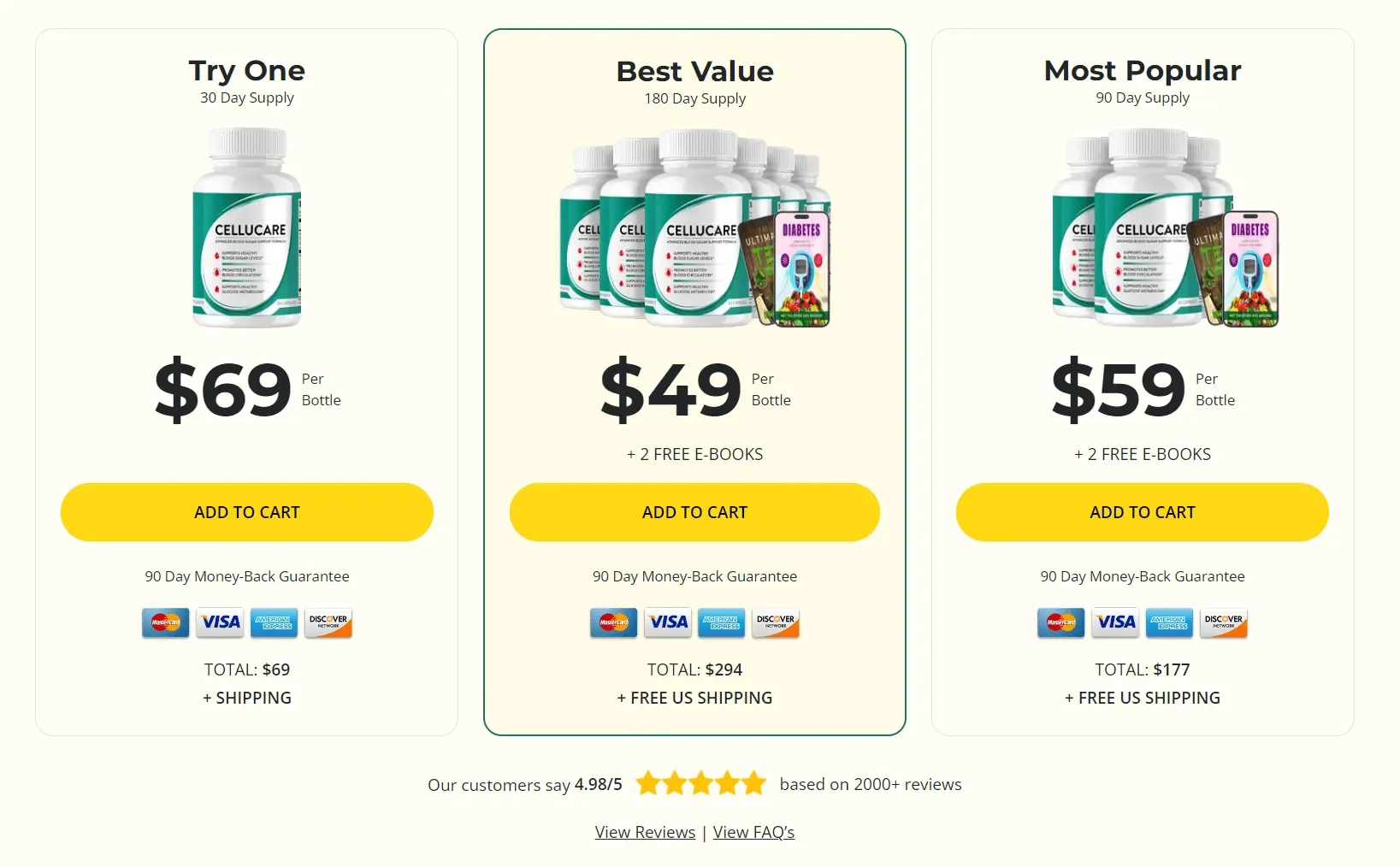
Task: Click the Discover Network icon under Try One
Action: point(327,622)
